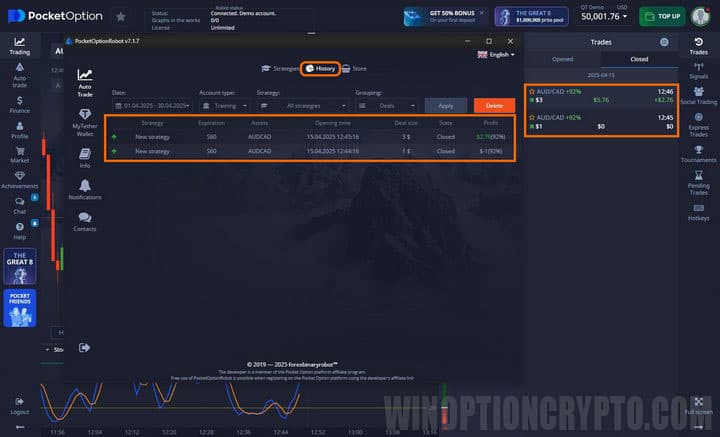
Task: Open Auto trade in Pocket Option sidebar
Action: tap(19, 75)
